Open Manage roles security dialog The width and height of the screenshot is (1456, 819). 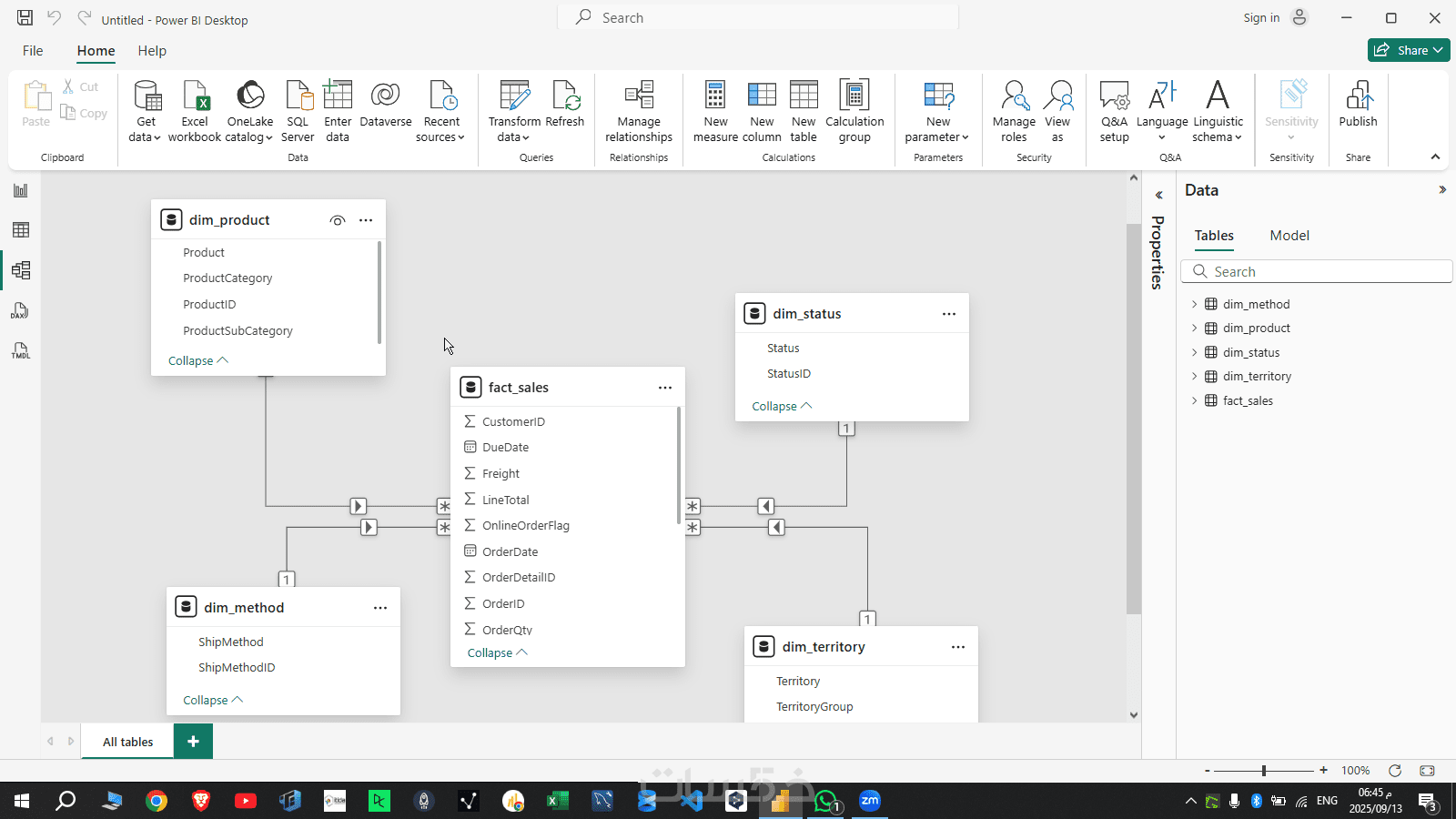[x=1014, y=111]
